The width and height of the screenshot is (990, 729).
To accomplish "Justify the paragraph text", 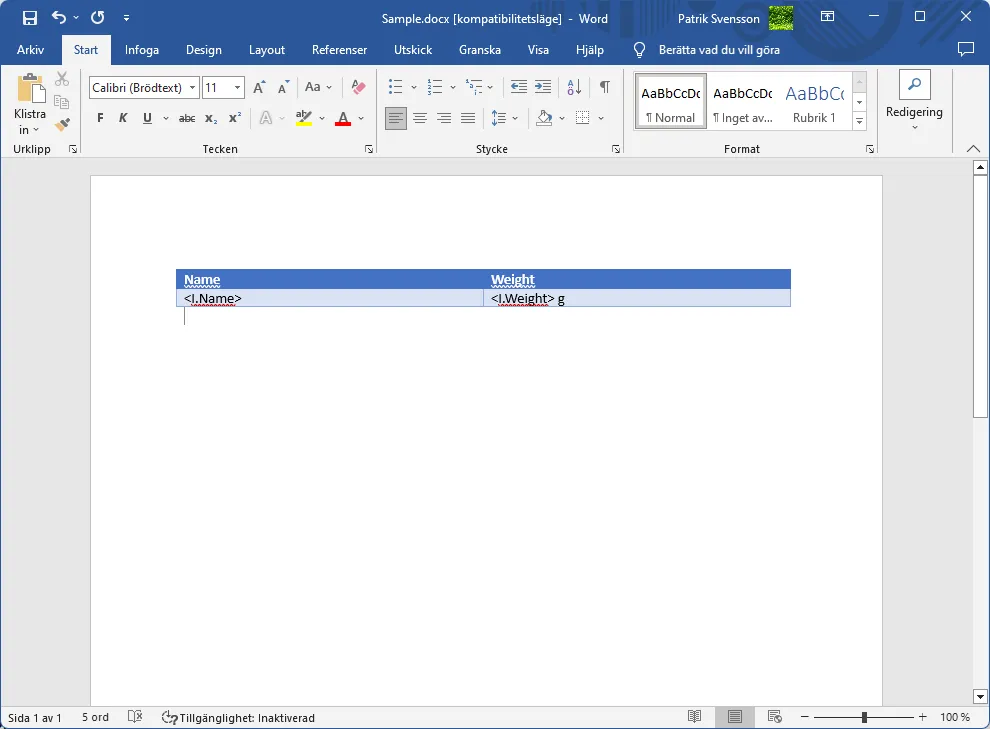I will (x=468, y=118).
